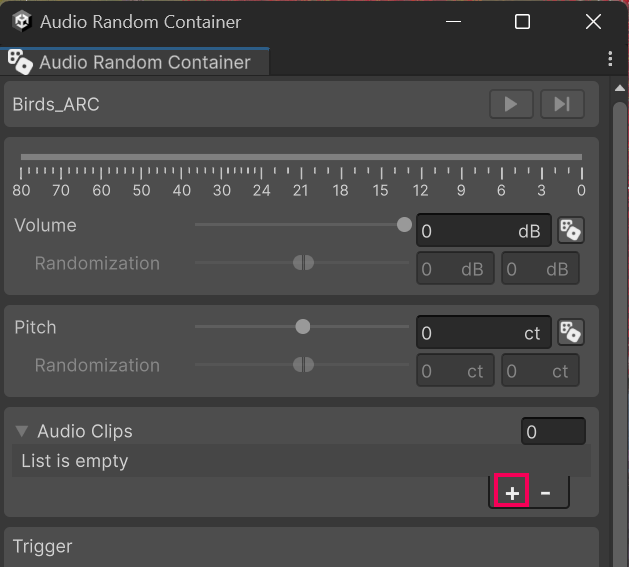
Task: Remove audio clip with minus button
Action: [546, 492]
